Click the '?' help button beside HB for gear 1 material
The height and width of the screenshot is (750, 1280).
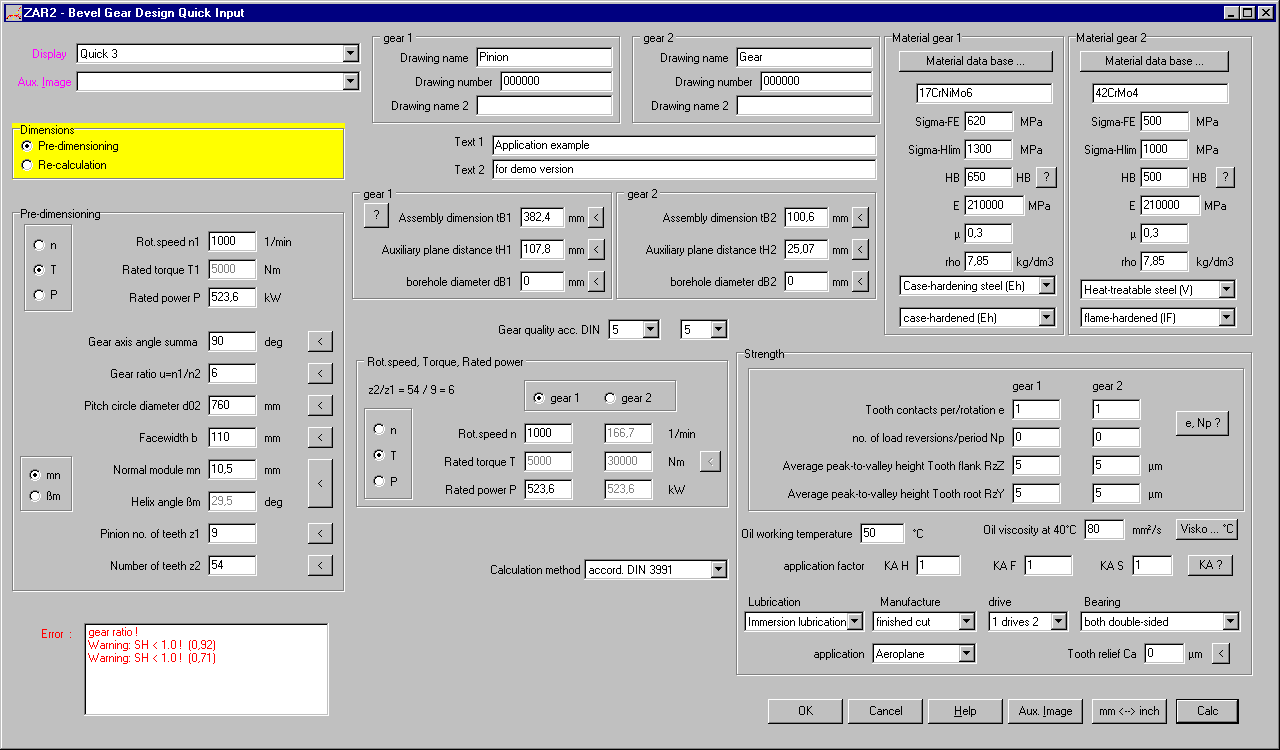(x=1044, y=177)
